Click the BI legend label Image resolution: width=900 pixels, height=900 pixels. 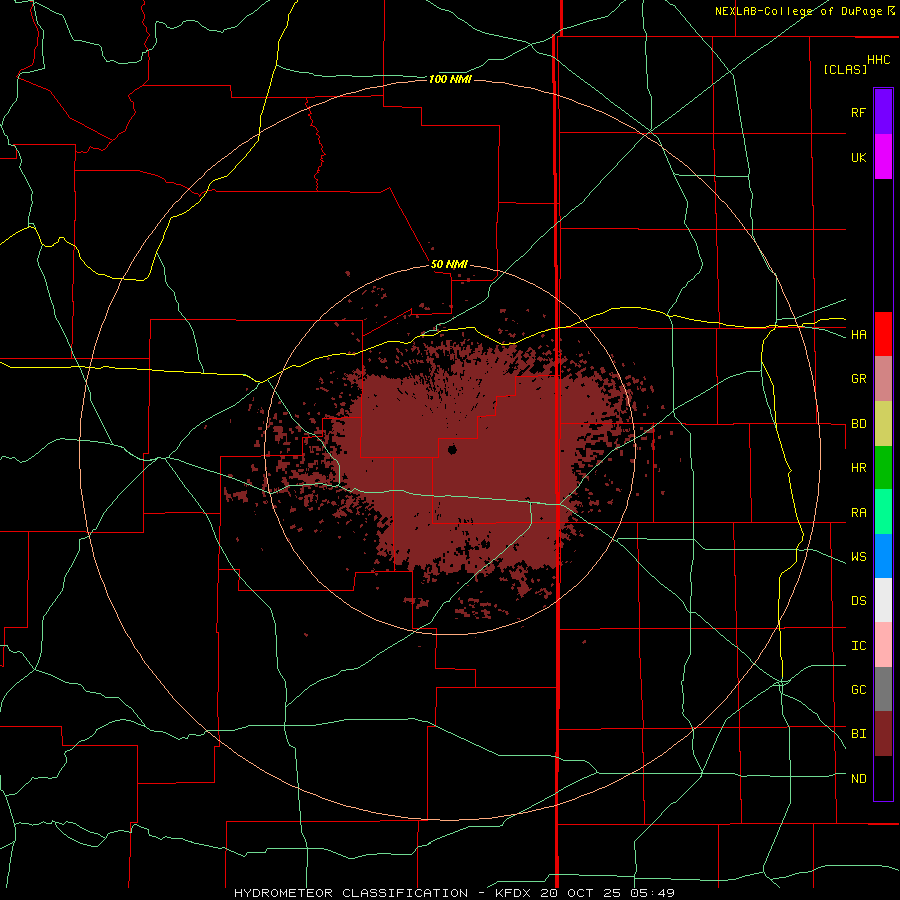point(858,734)
